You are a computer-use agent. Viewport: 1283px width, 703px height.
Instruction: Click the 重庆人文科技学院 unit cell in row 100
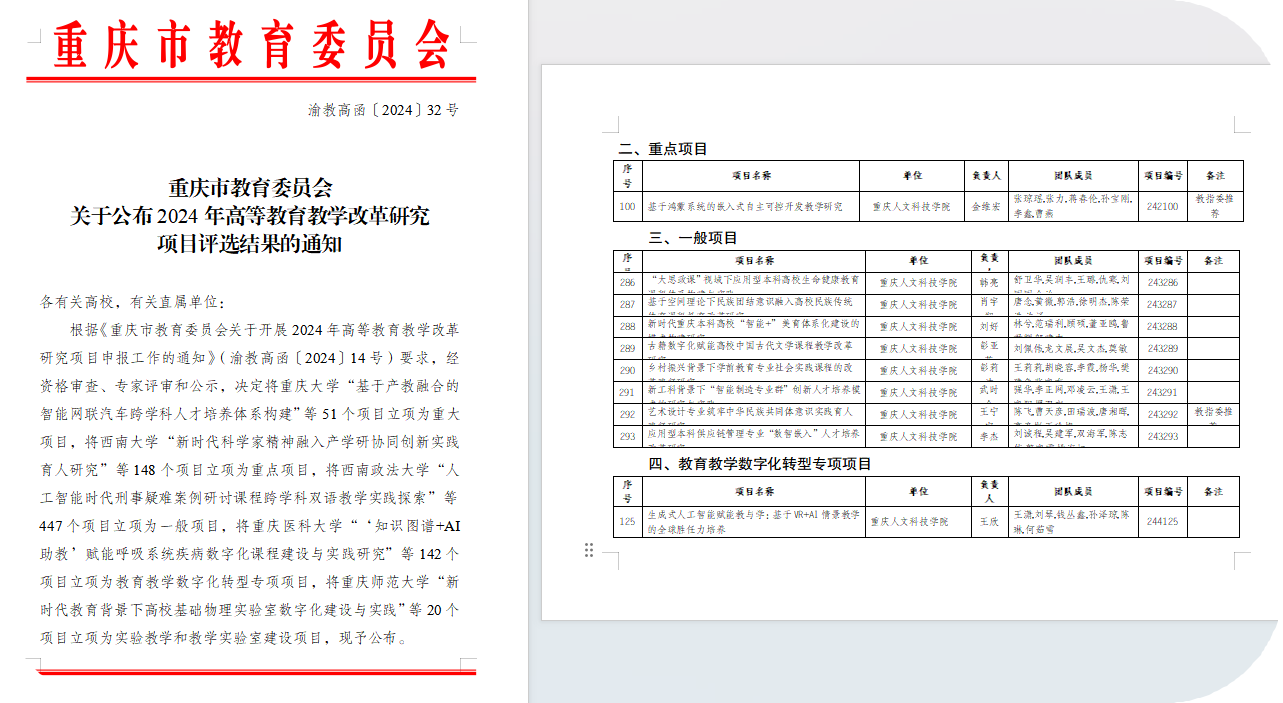click(911, 207)
